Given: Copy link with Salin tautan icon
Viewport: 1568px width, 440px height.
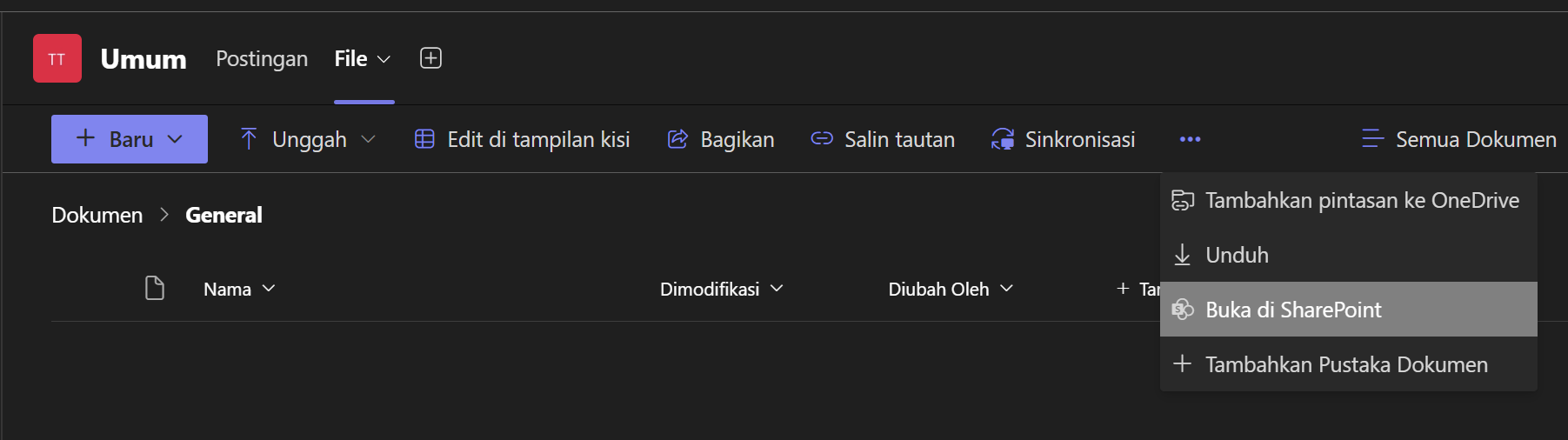Looking at the screenshot, I should click(822, 139).
